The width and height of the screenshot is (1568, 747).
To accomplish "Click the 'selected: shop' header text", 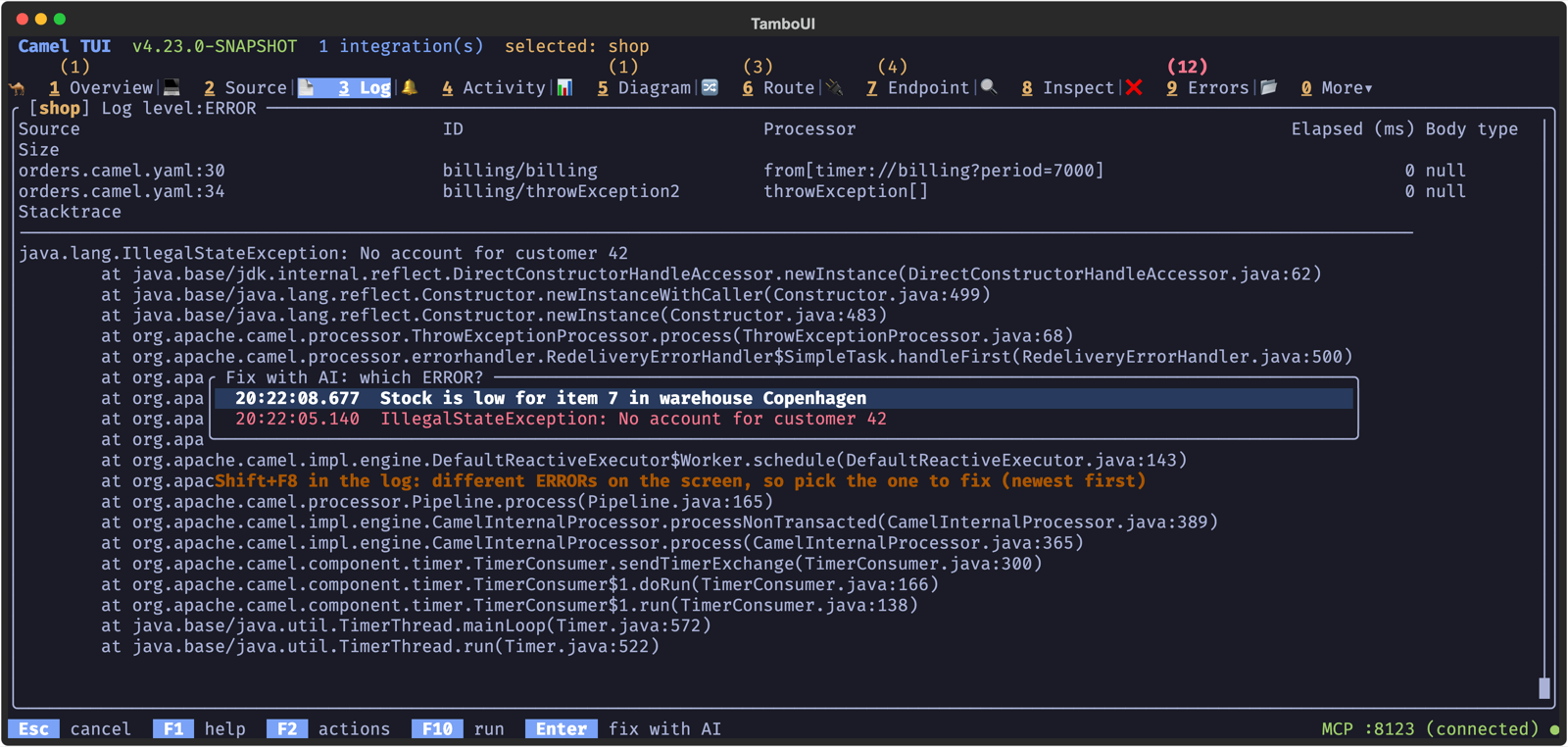I will click(577, 46).
